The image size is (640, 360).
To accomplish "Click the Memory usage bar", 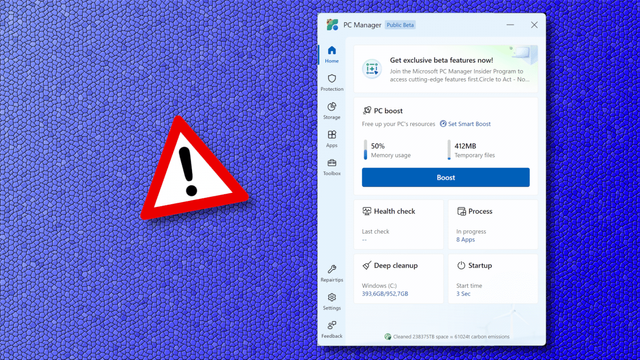I will point(365,150).
